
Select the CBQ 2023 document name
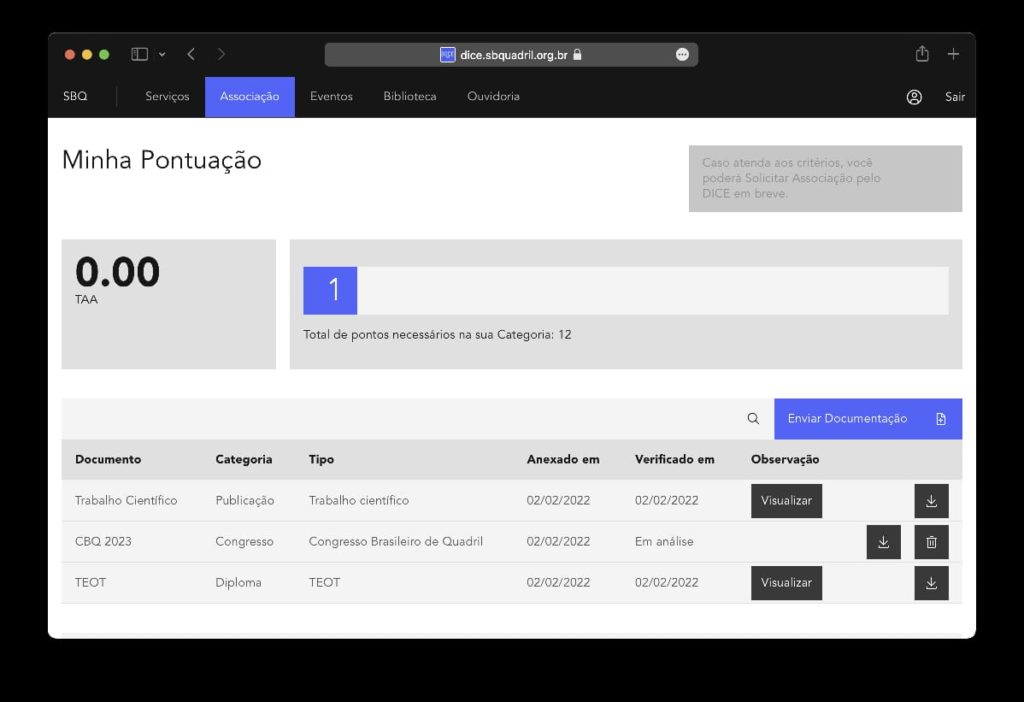tap(103, 541)
